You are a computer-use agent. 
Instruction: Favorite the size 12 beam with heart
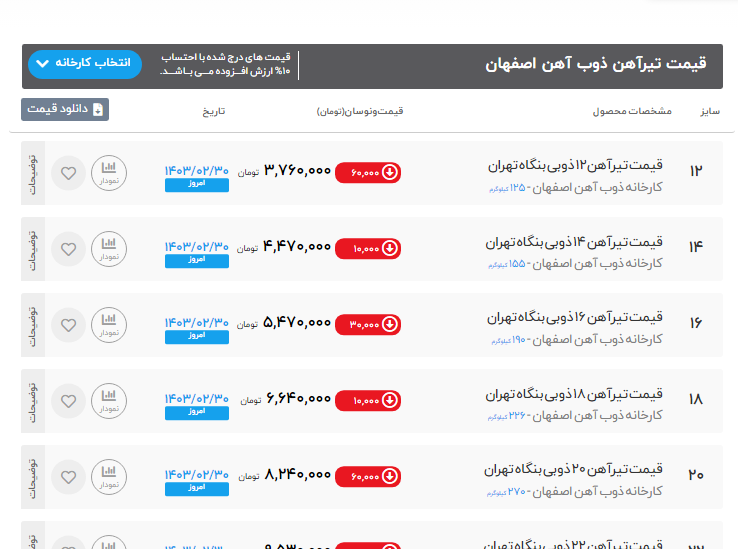pos(68,173)
